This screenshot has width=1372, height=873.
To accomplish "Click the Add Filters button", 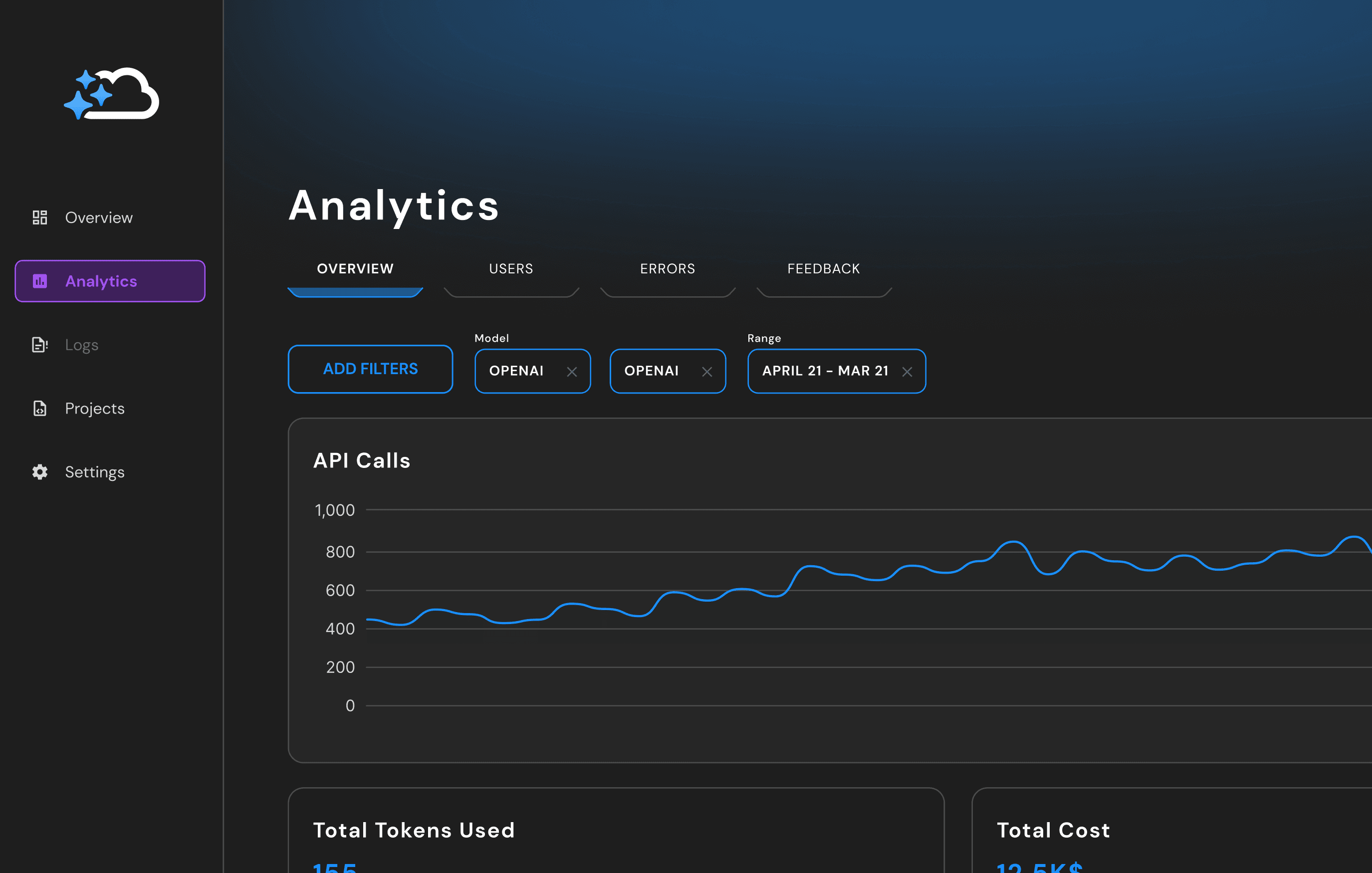I will click(370, 369).
